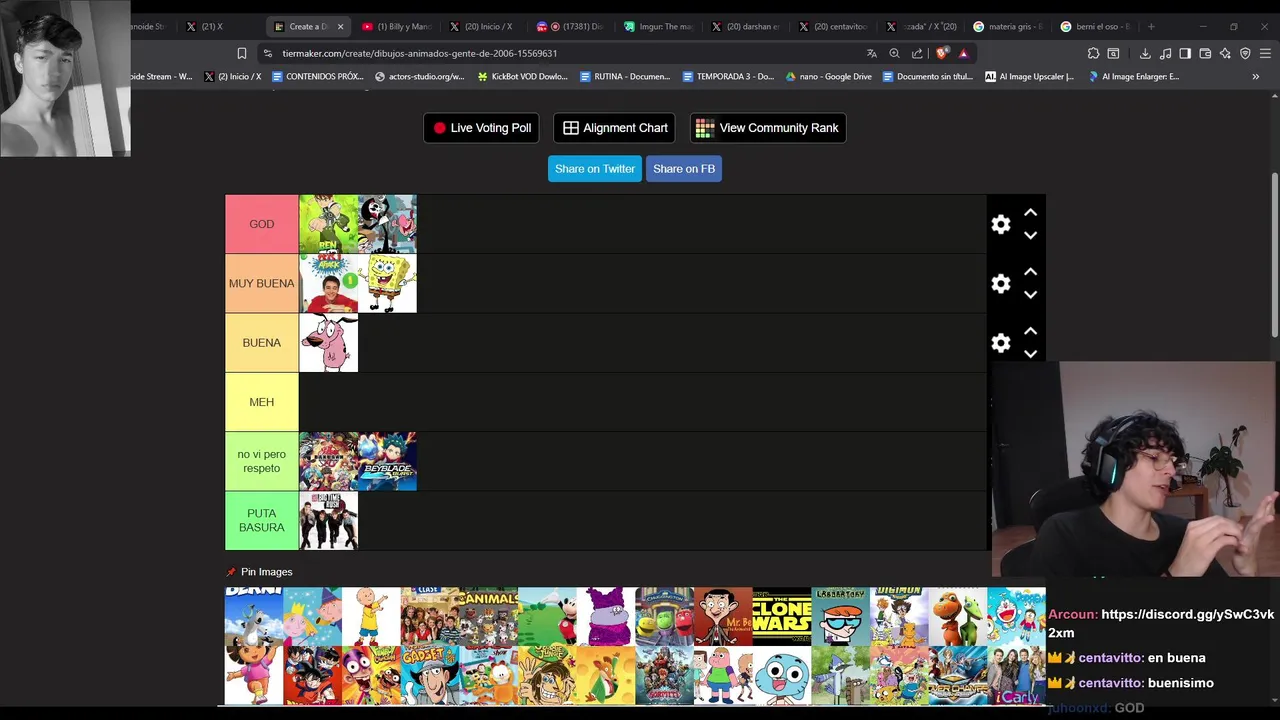Click the SpongeBob image in MUY BUENA tier
This screenshot has width=1280, height=720.
[387, 283]
